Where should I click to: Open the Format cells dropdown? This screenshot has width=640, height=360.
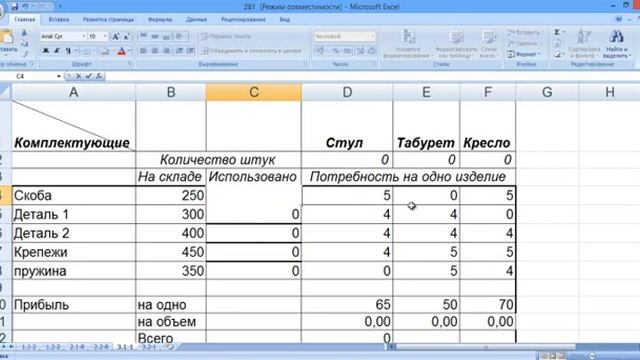point(524,54)
